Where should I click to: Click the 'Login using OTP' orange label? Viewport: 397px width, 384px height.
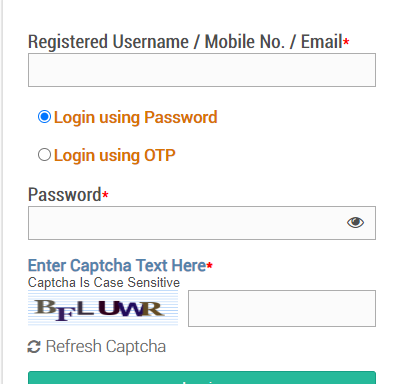point(115,155)
